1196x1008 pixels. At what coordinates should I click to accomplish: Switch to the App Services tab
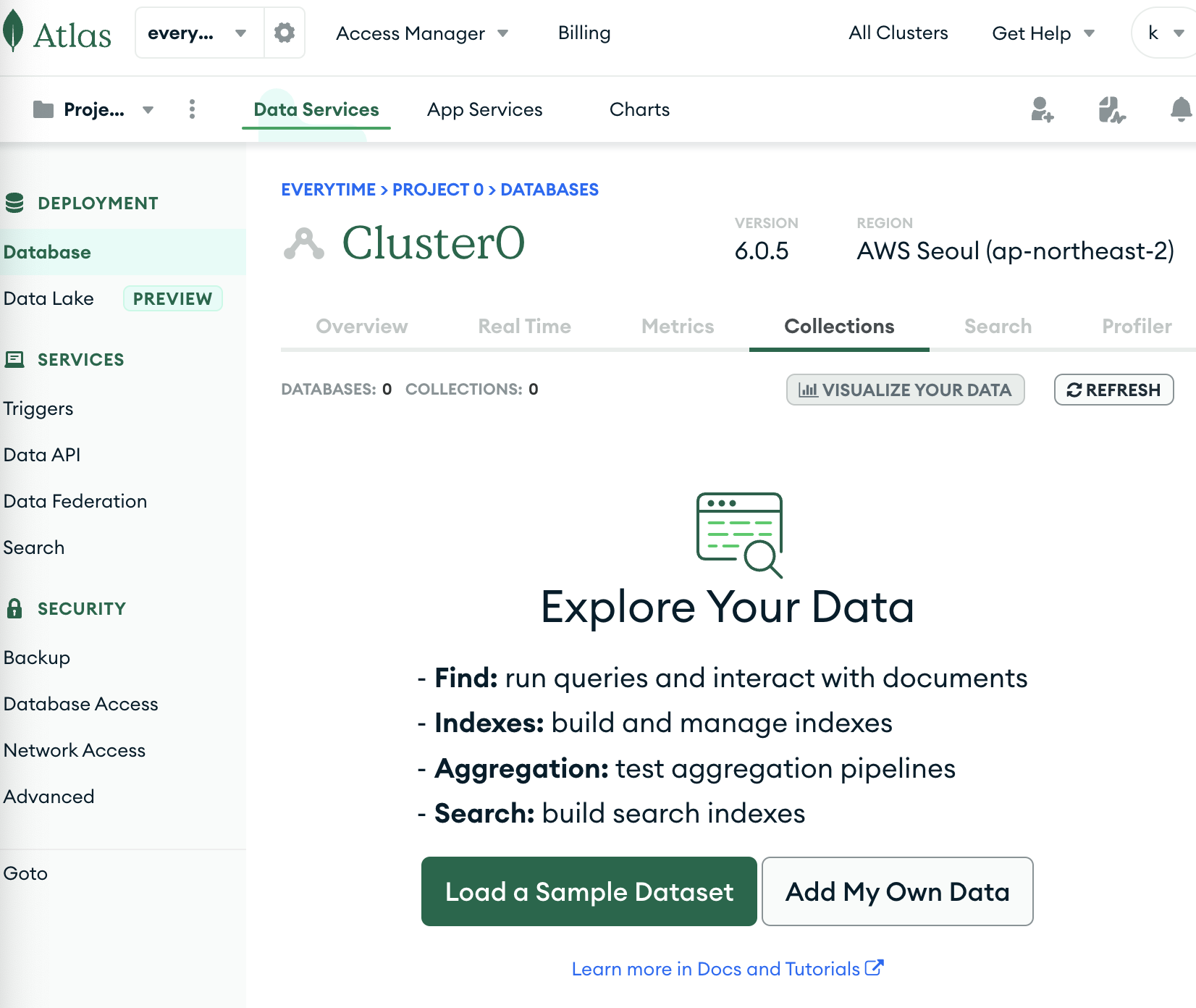[x=484, y=109]
